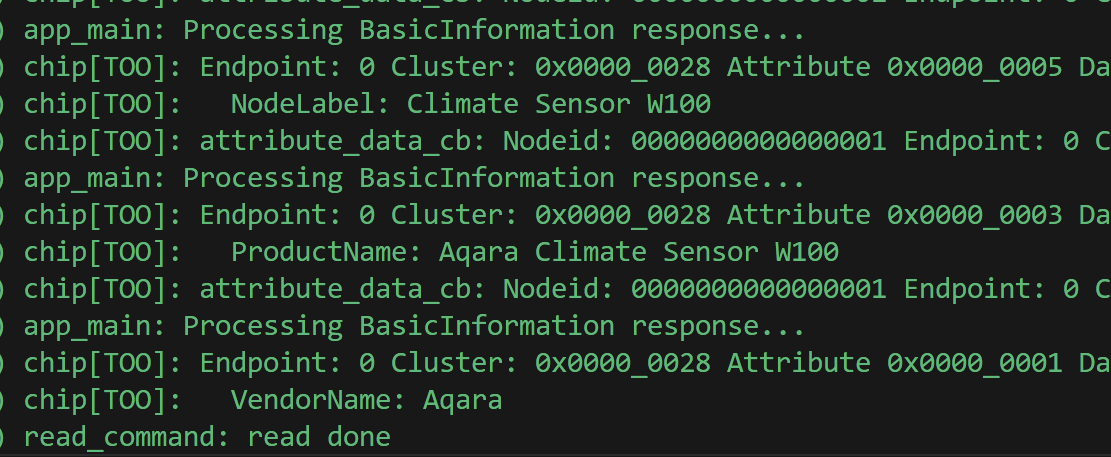Click the "Aqara" value after VendorName
1111x457 pixels.
[x=462, y=400]
